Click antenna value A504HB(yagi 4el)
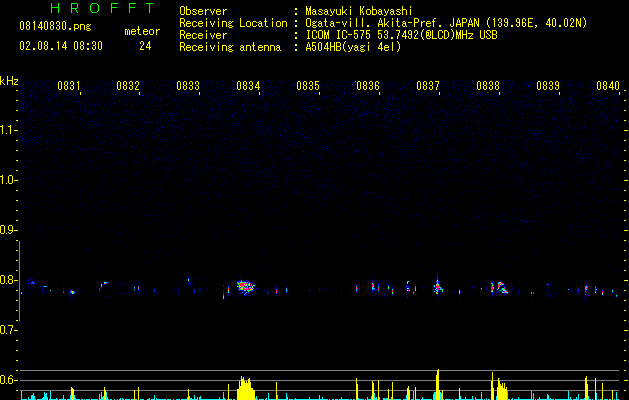The width and height of the screenshot is (629, 400). (x=353, y=47)
